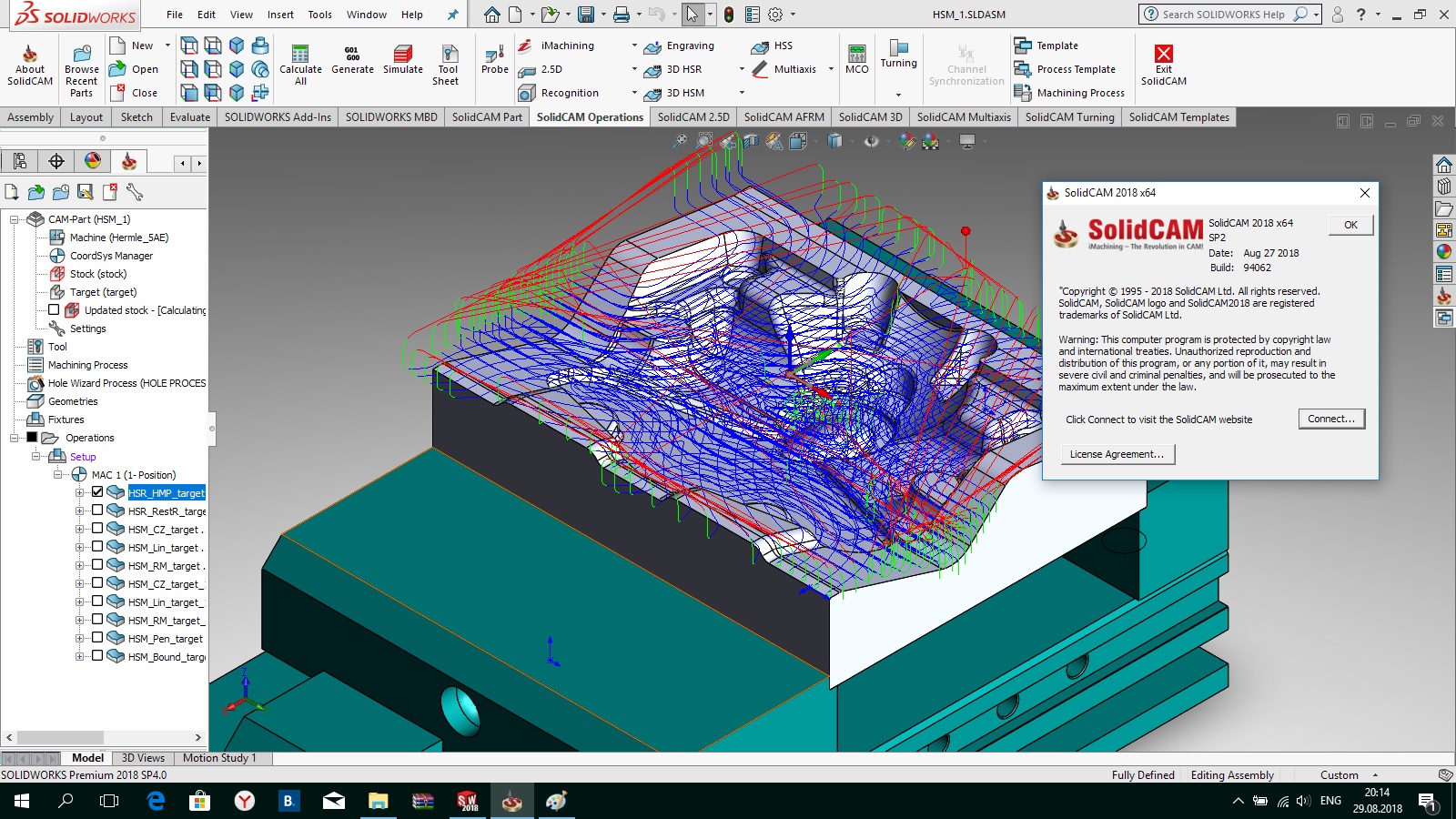Toggle the Operations node checkbox
The width and height of the screenshot is (1456, 819).
tap(32, 438)
